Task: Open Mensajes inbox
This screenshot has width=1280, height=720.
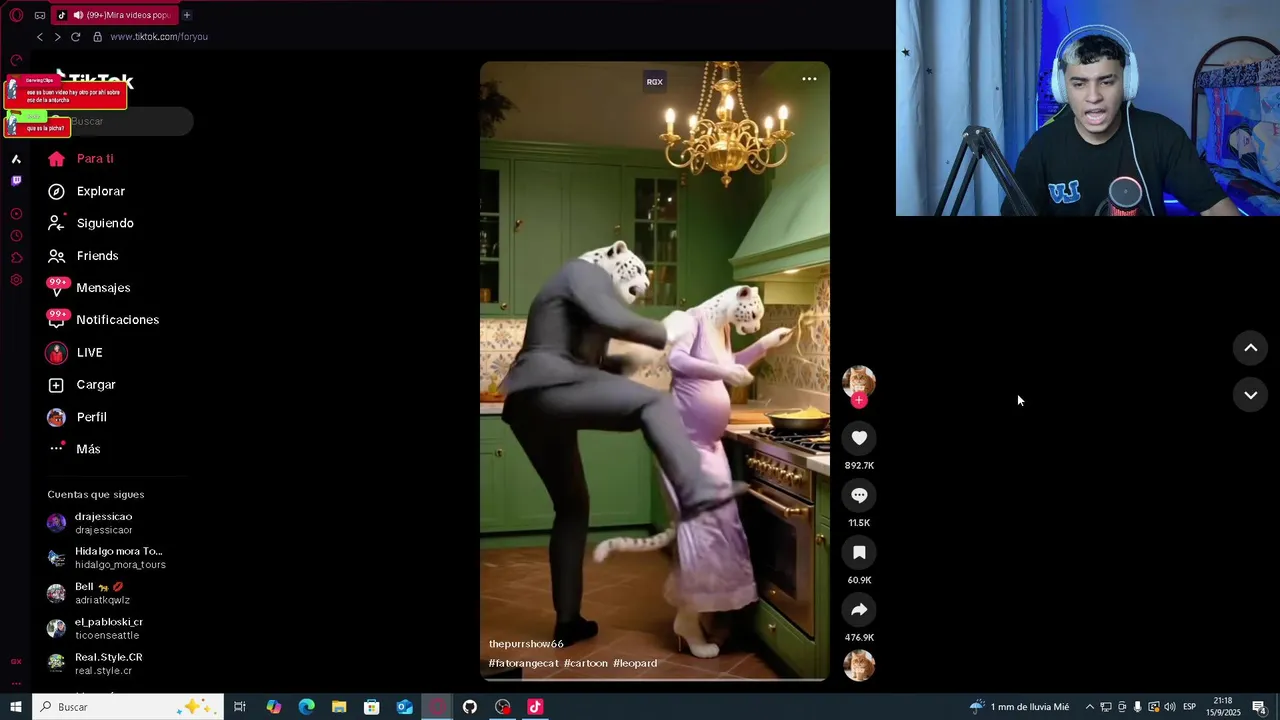Action: 88,288
